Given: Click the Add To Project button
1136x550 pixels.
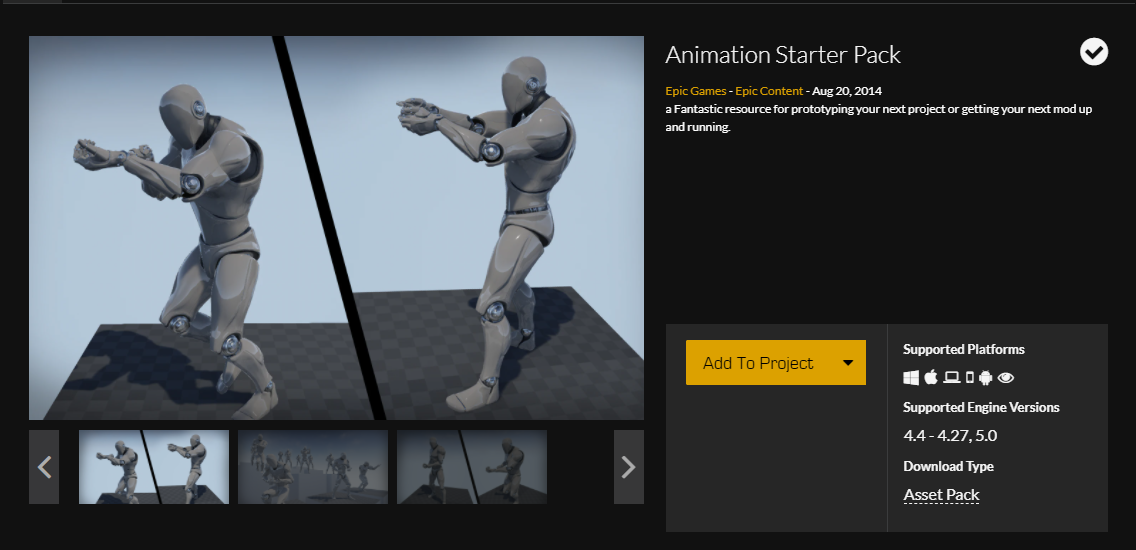Looking at the screenshot, I should (x=776, y=362).
